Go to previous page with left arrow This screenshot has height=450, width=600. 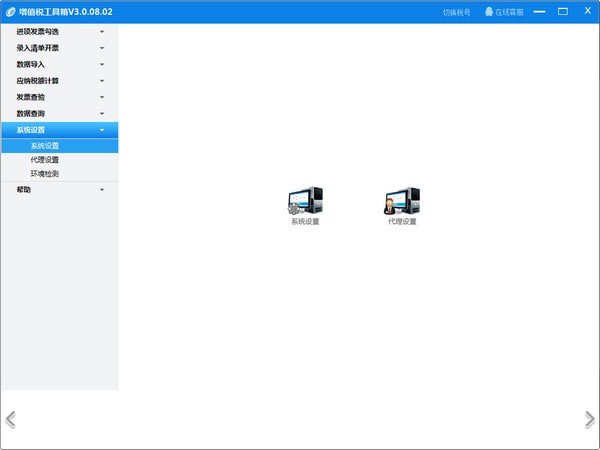pyautogui.click(x=11, y=420)
